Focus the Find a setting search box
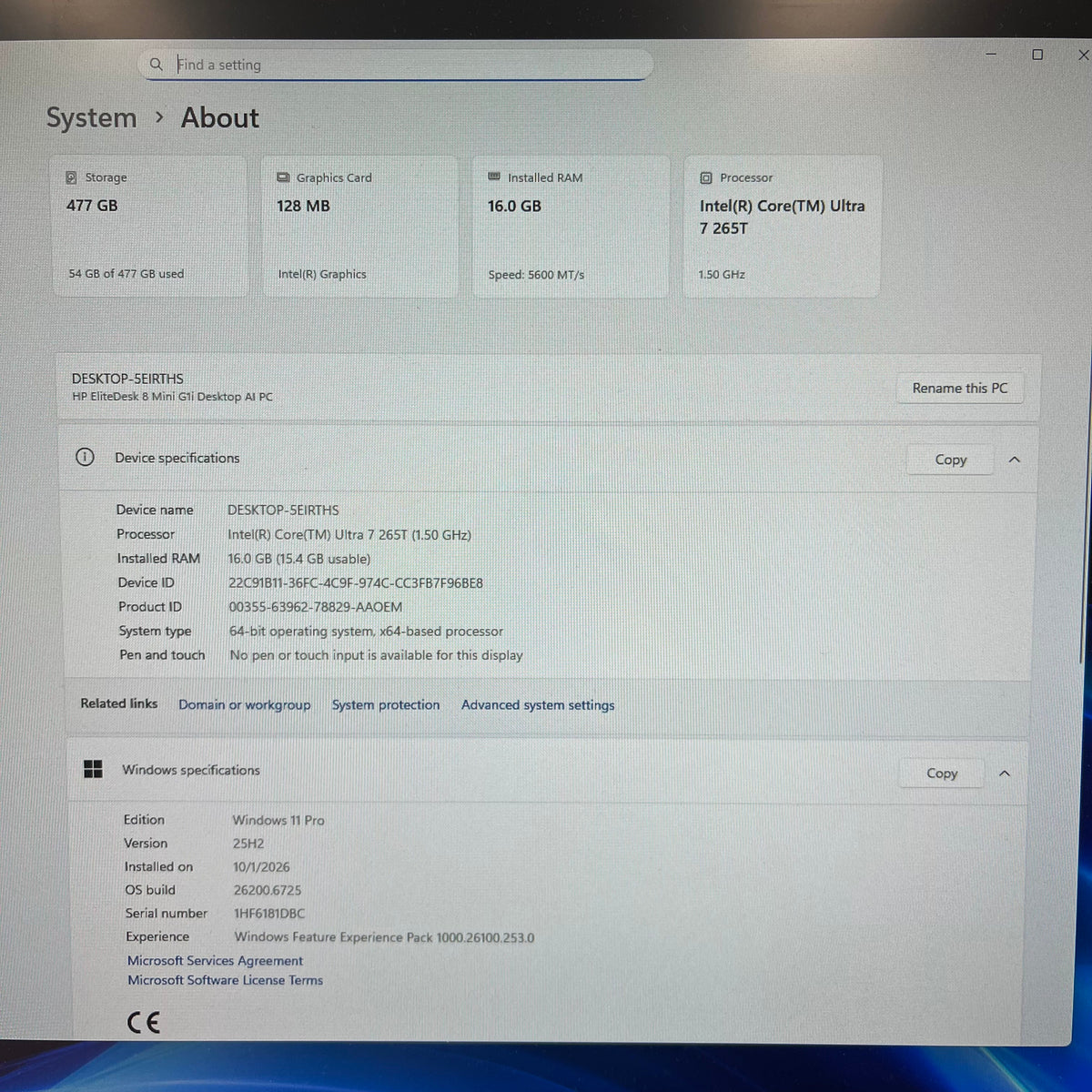The width and height of the screenshot is (1092, 1092). point(398,65)
